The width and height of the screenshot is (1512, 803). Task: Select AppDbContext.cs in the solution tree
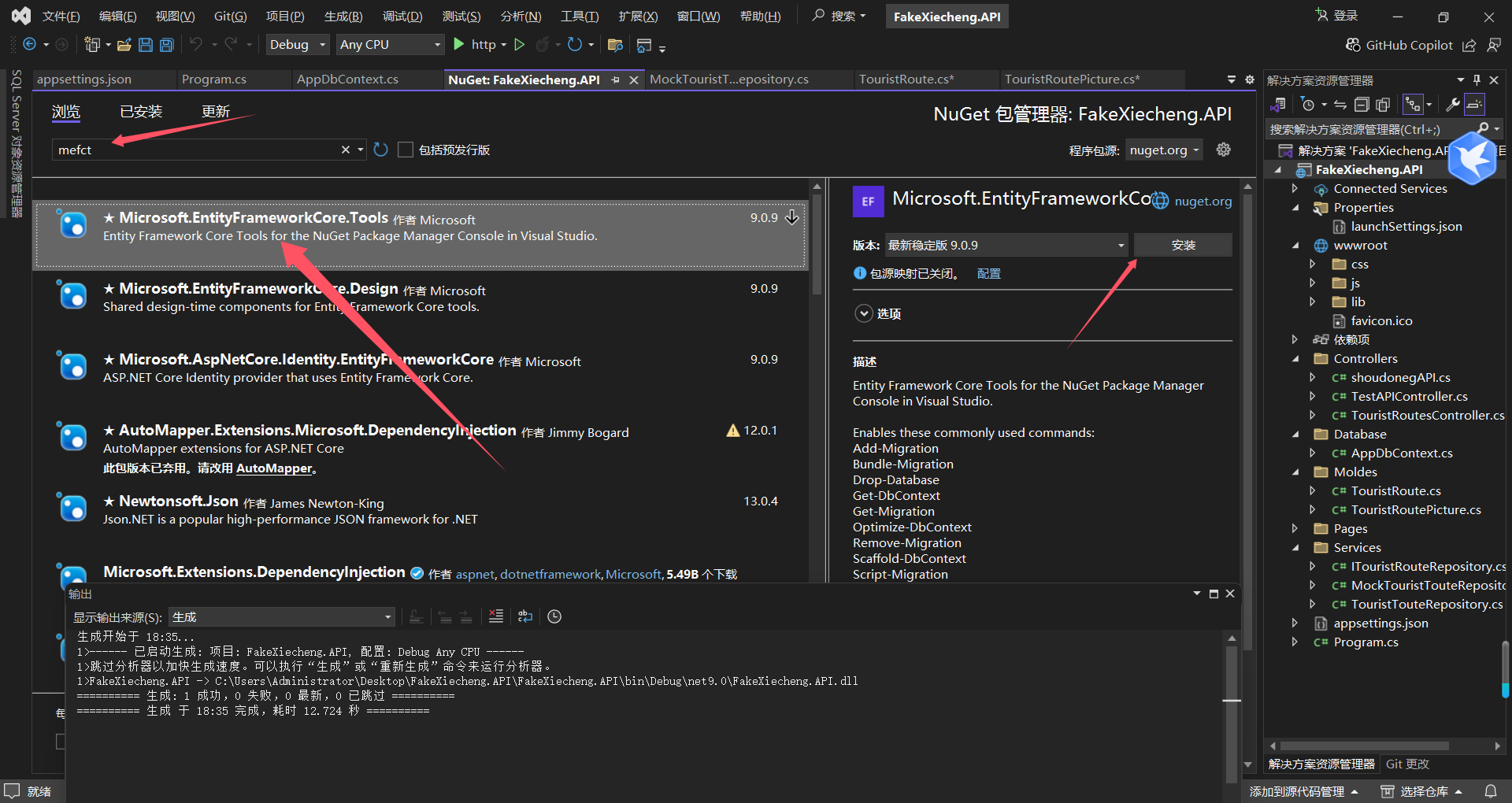[x=1402, y=453]
